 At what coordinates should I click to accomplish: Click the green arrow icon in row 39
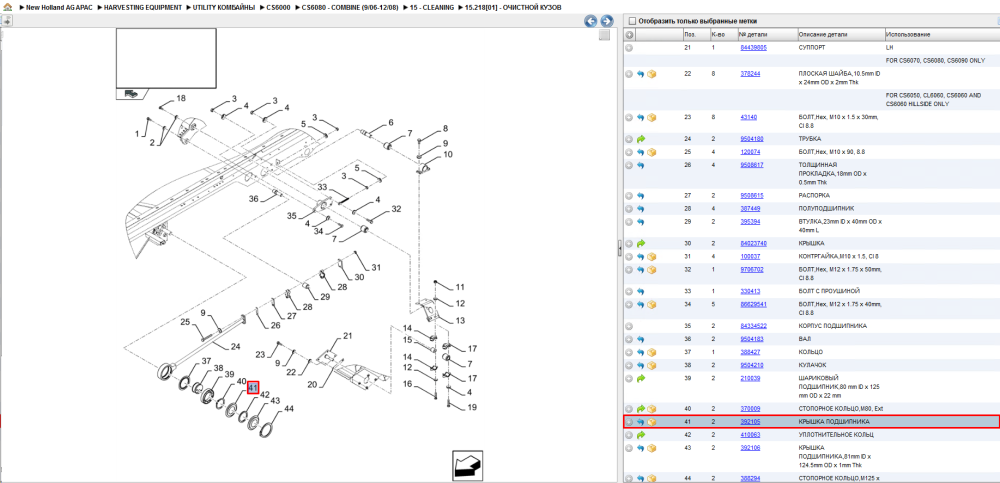(640, 378)
